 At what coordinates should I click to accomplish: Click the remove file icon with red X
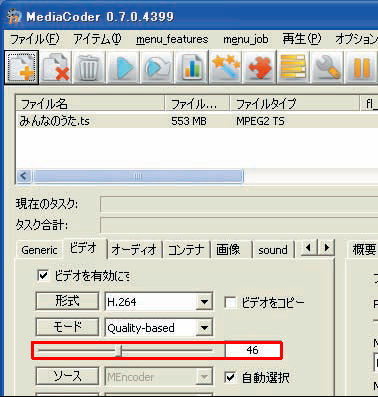click(x=56, y=68)
